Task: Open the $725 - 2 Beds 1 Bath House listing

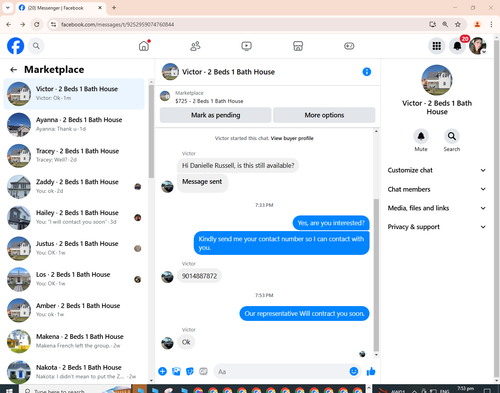Action: click(x=209, y=101)
